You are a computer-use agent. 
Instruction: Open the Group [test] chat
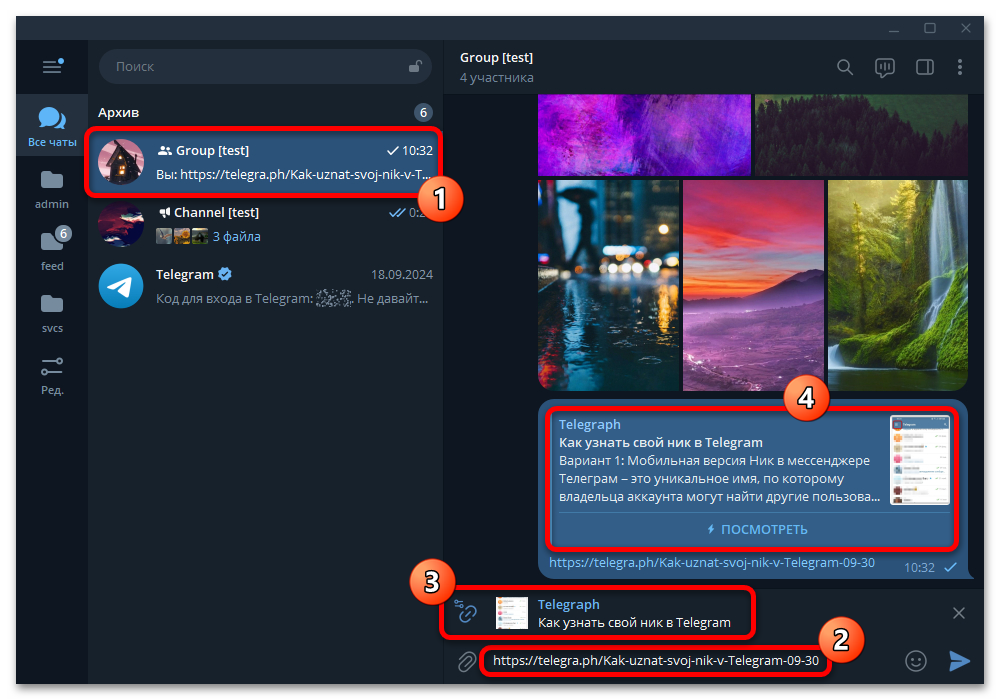pyautogui.click(x=265, y=162)
